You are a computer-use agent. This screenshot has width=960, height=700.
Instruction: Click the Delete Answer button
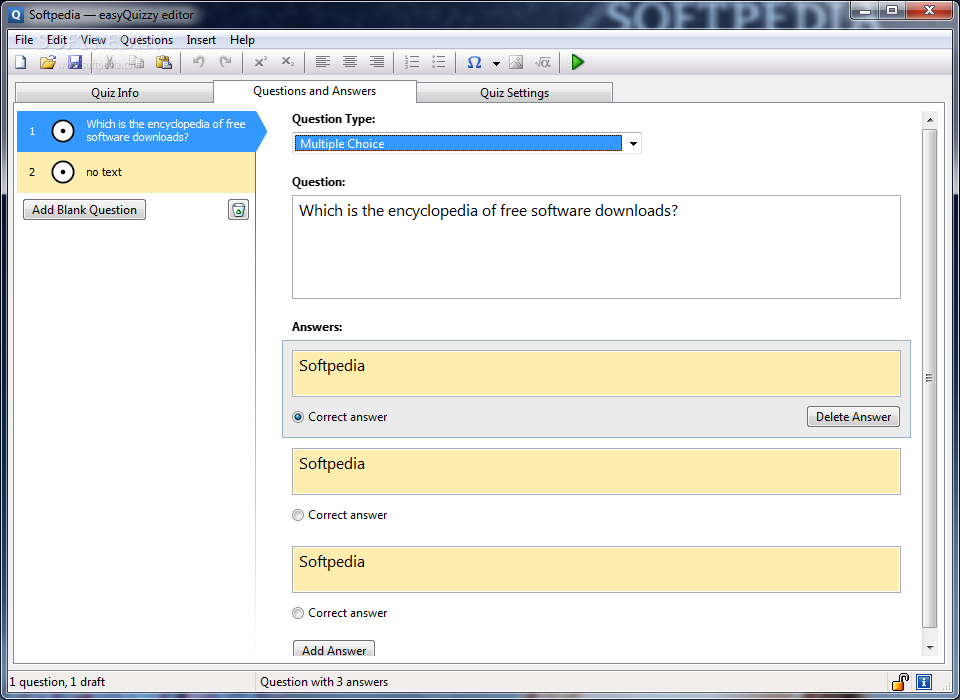853,416
